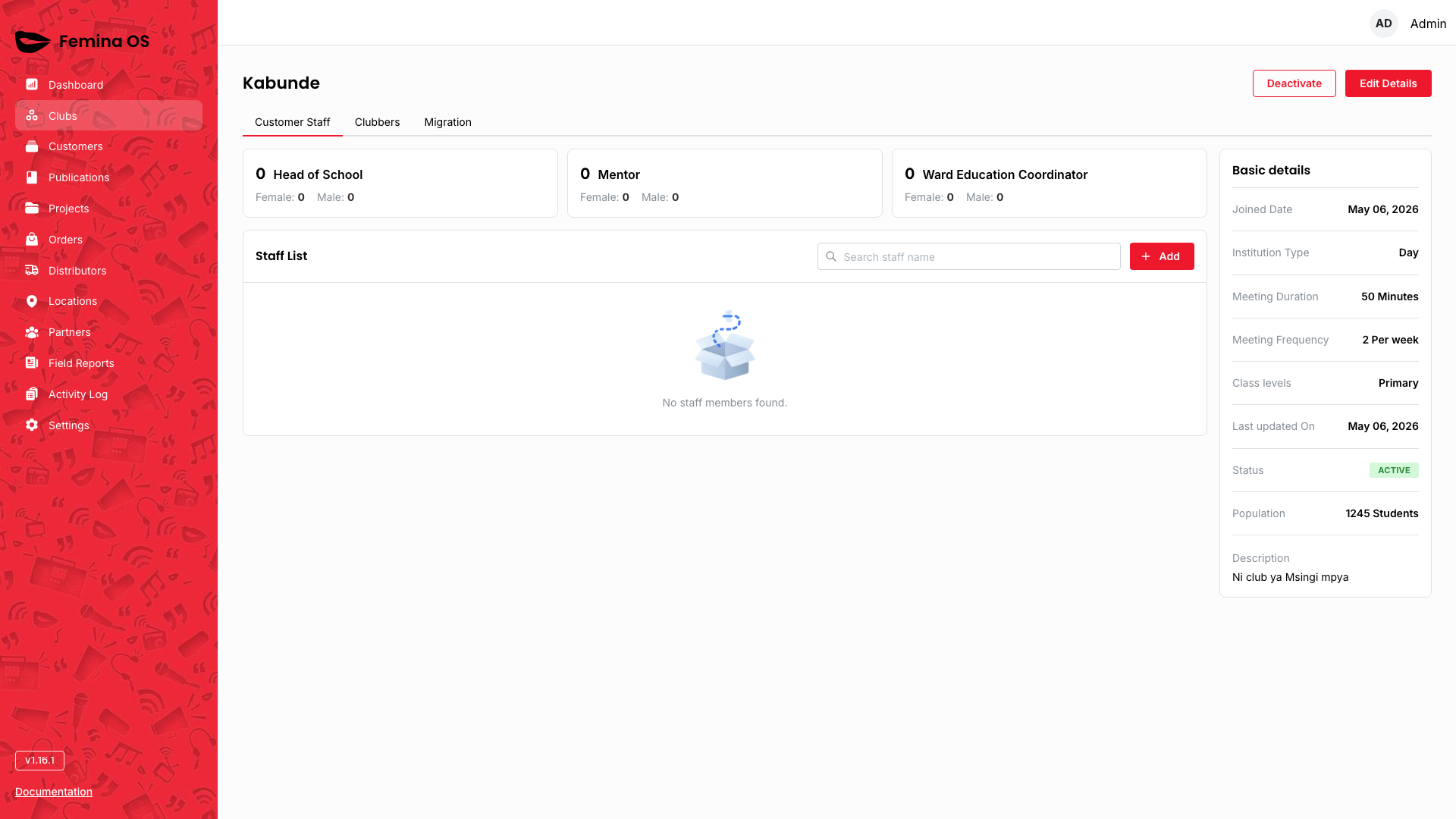
Task: Click the Customers sidebar icon
Action: pos(32,146)
